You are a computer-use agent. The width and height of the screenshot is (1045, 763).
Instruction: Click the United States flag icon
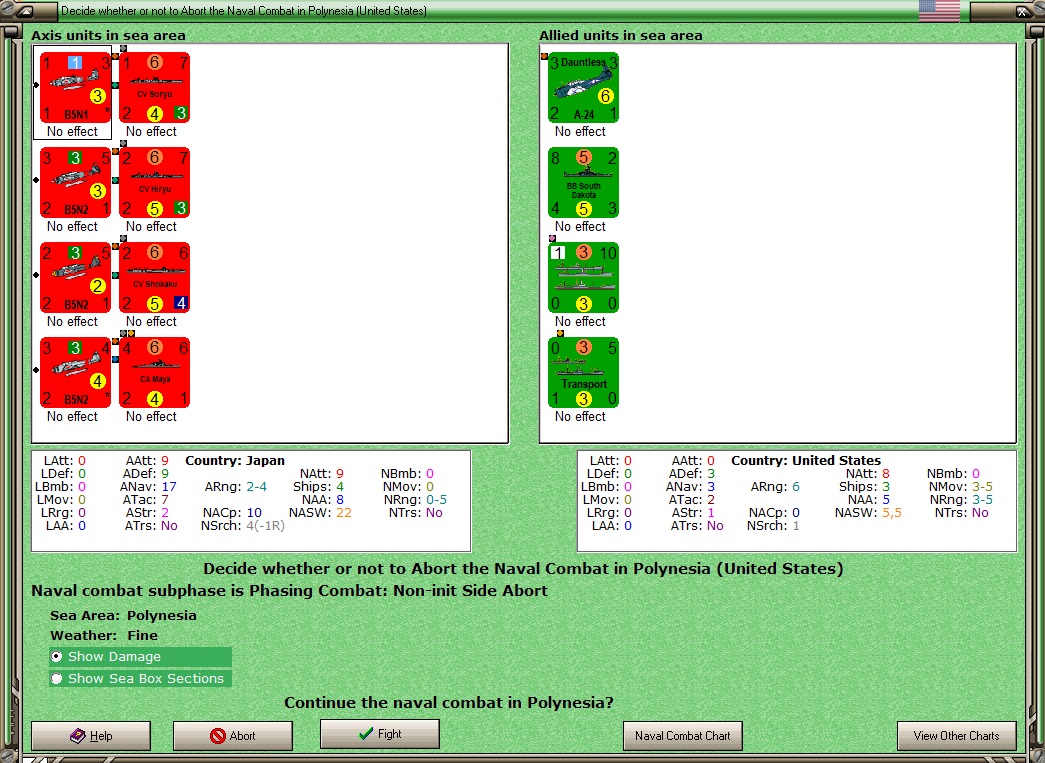[x=939, y=11]
